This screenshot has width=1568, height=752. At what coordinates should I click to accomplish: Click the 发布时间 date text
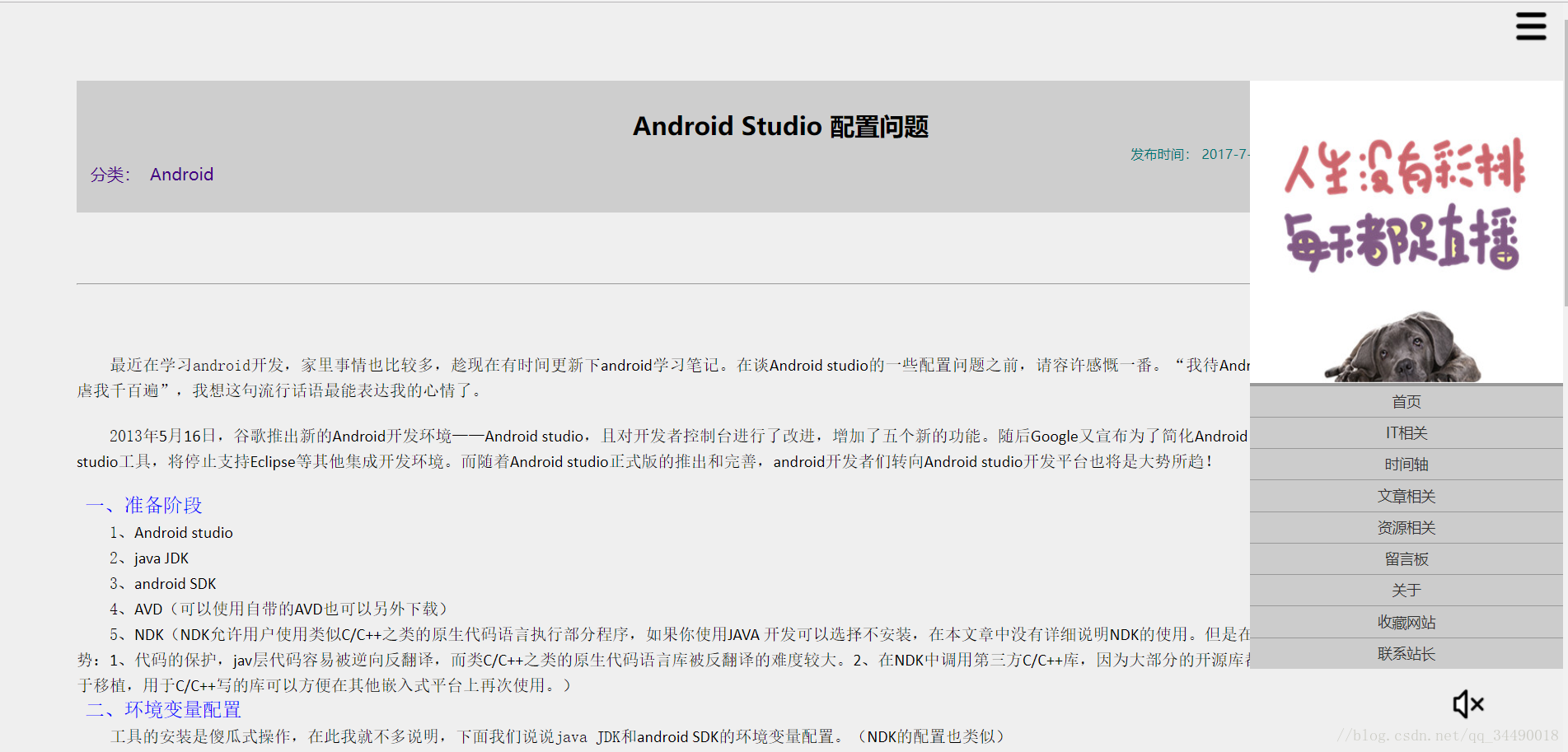click(1190, 154)
